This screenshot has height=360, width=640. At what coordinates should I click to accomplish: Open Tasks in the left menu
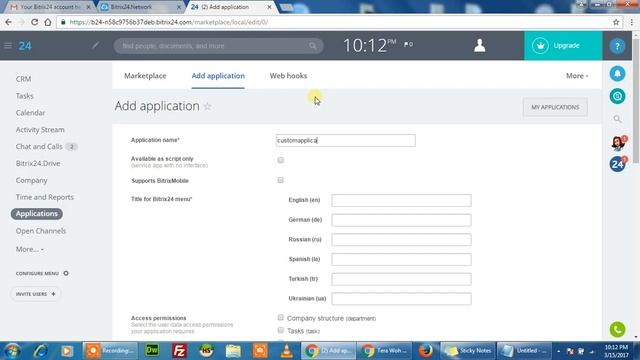[x=24, y=96]
